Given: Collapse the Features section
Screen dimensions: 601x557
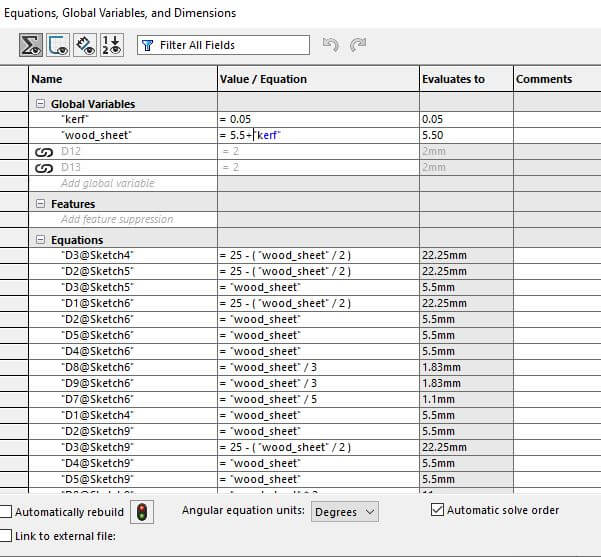Looking at the screenshot, I should pos(40,204).
